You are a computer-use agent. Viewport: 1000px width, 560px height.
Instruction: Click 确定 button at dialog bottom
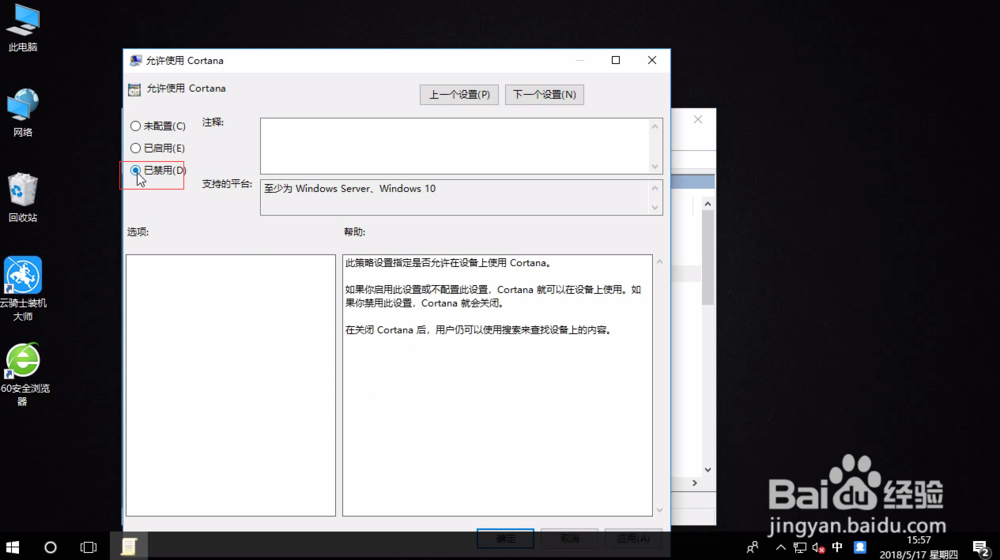coord(506,539)
